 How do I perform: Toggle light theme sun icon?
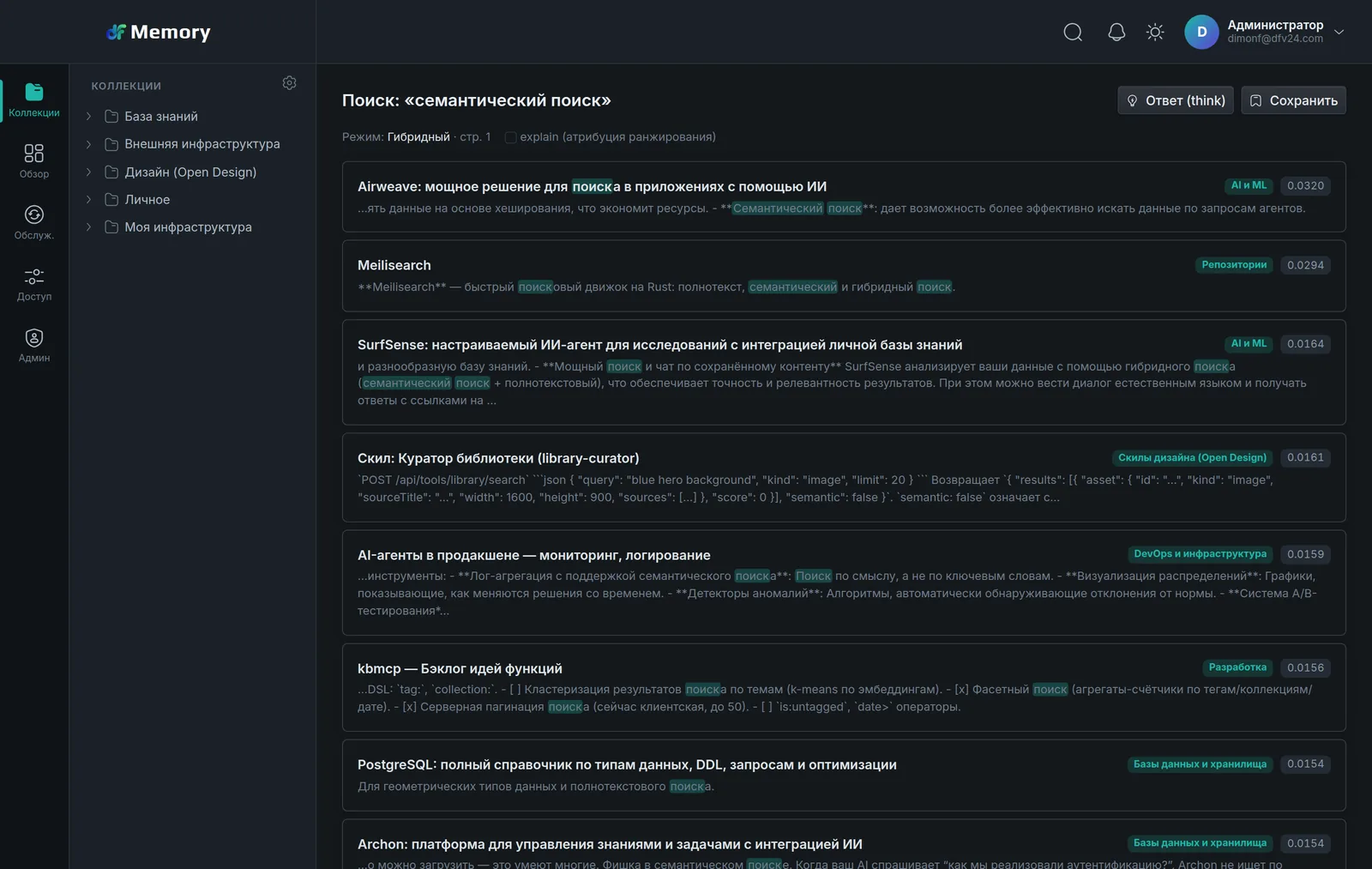(1155, 32)
